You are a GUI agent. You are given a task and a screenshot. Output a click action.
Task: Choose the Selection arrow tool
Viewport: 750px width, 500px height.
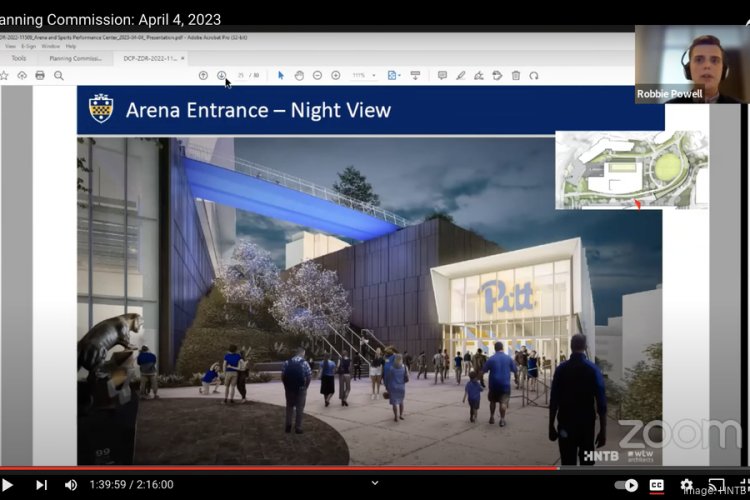tap(281, 76)
